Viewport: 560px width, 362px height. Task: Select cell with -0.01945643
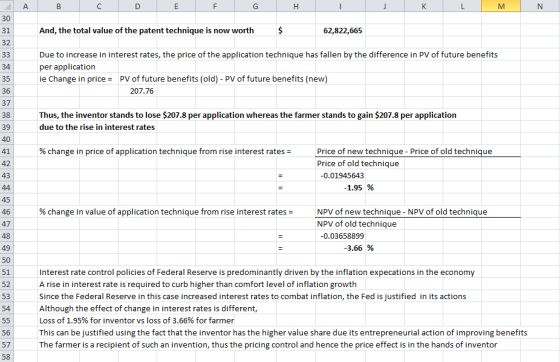point(342,176)
